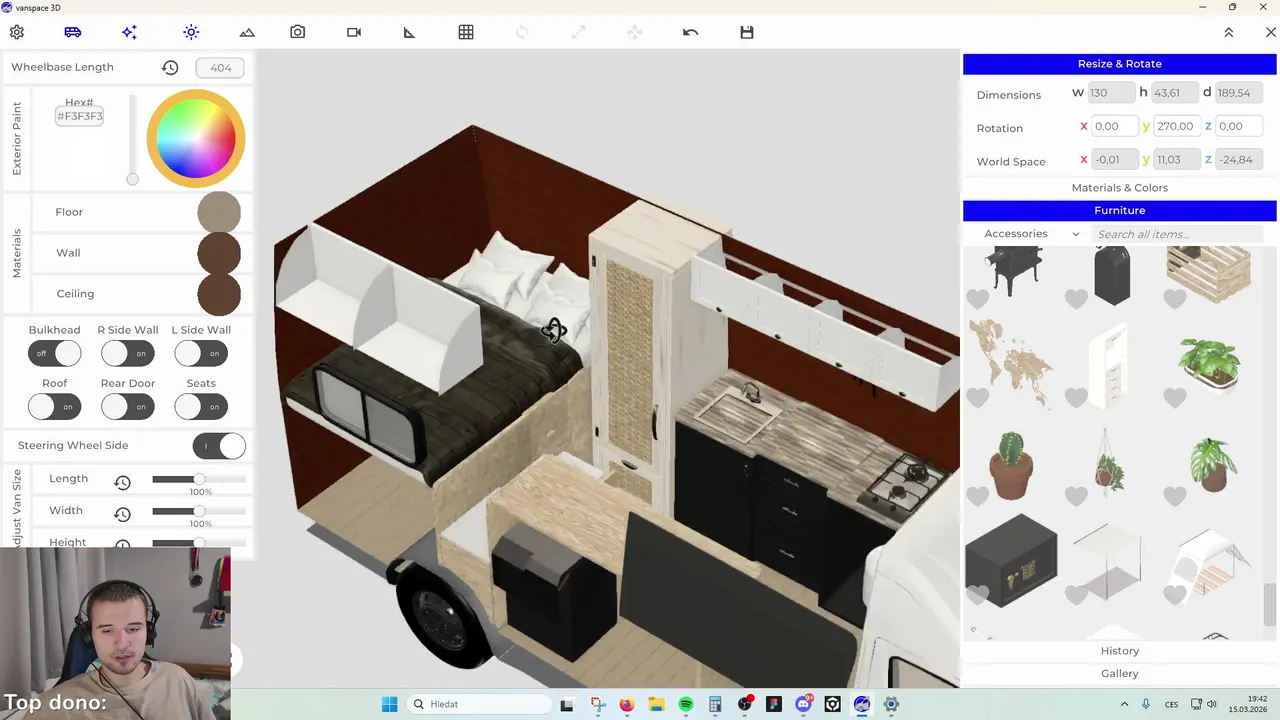Viewport: 1280px width, 720px height.
Task: Adjust the van Width slider
Action: point(199,512)
